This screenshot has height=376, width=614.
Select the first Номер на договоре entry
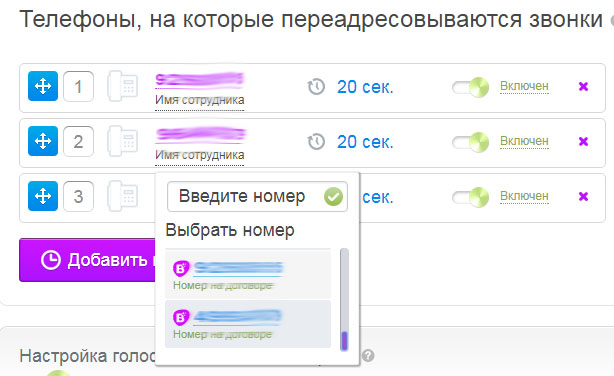pyautogui.click(x=248, y=275)
